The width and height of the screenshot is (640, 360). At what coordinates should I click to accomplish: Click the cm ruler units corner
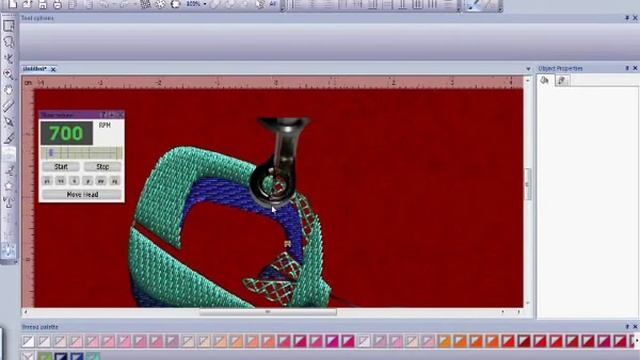pyautogui.click(x=28, y=83)
